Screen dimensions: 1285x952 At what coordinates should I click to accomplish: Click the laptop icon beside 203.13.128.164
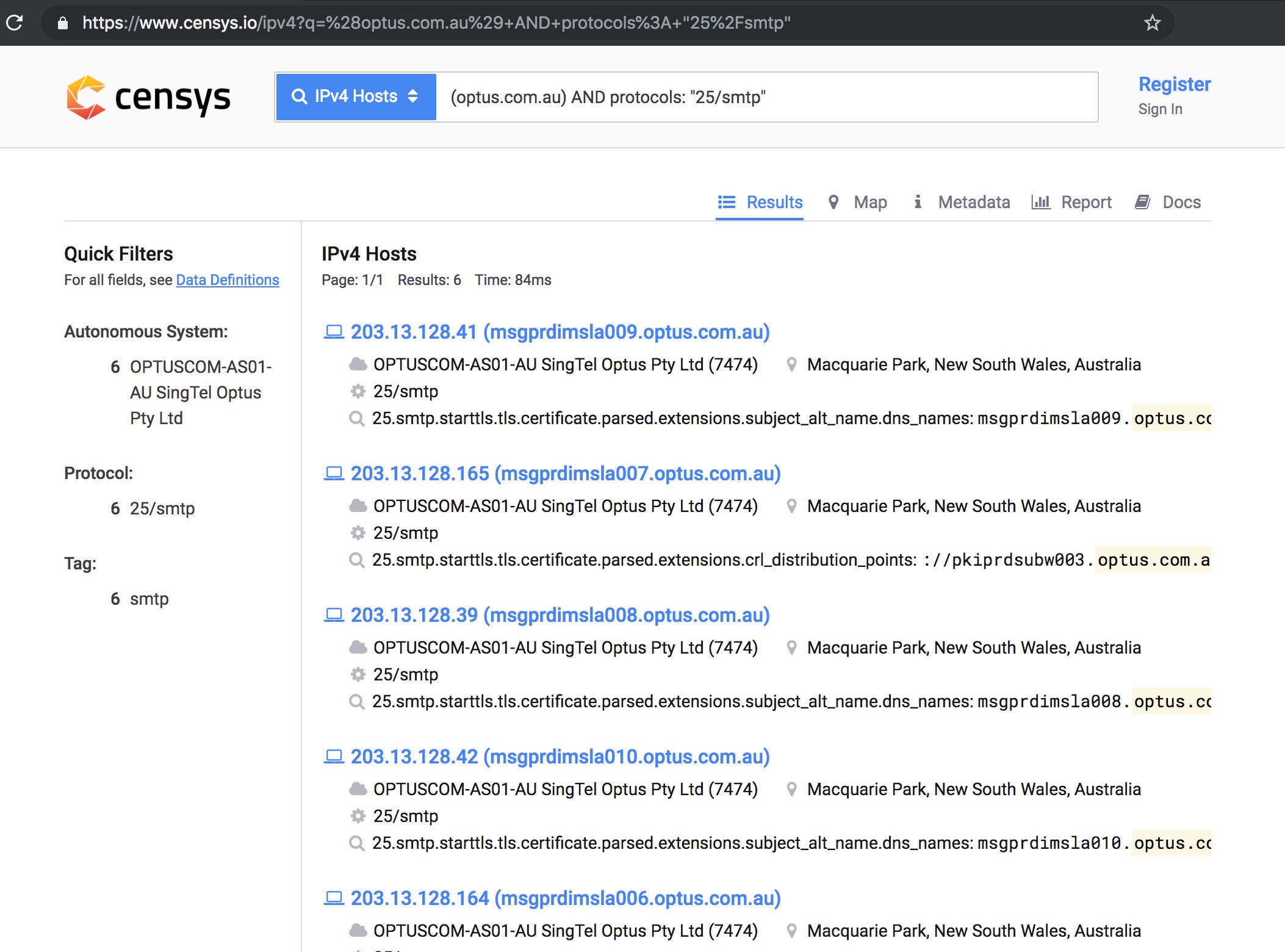334,898
